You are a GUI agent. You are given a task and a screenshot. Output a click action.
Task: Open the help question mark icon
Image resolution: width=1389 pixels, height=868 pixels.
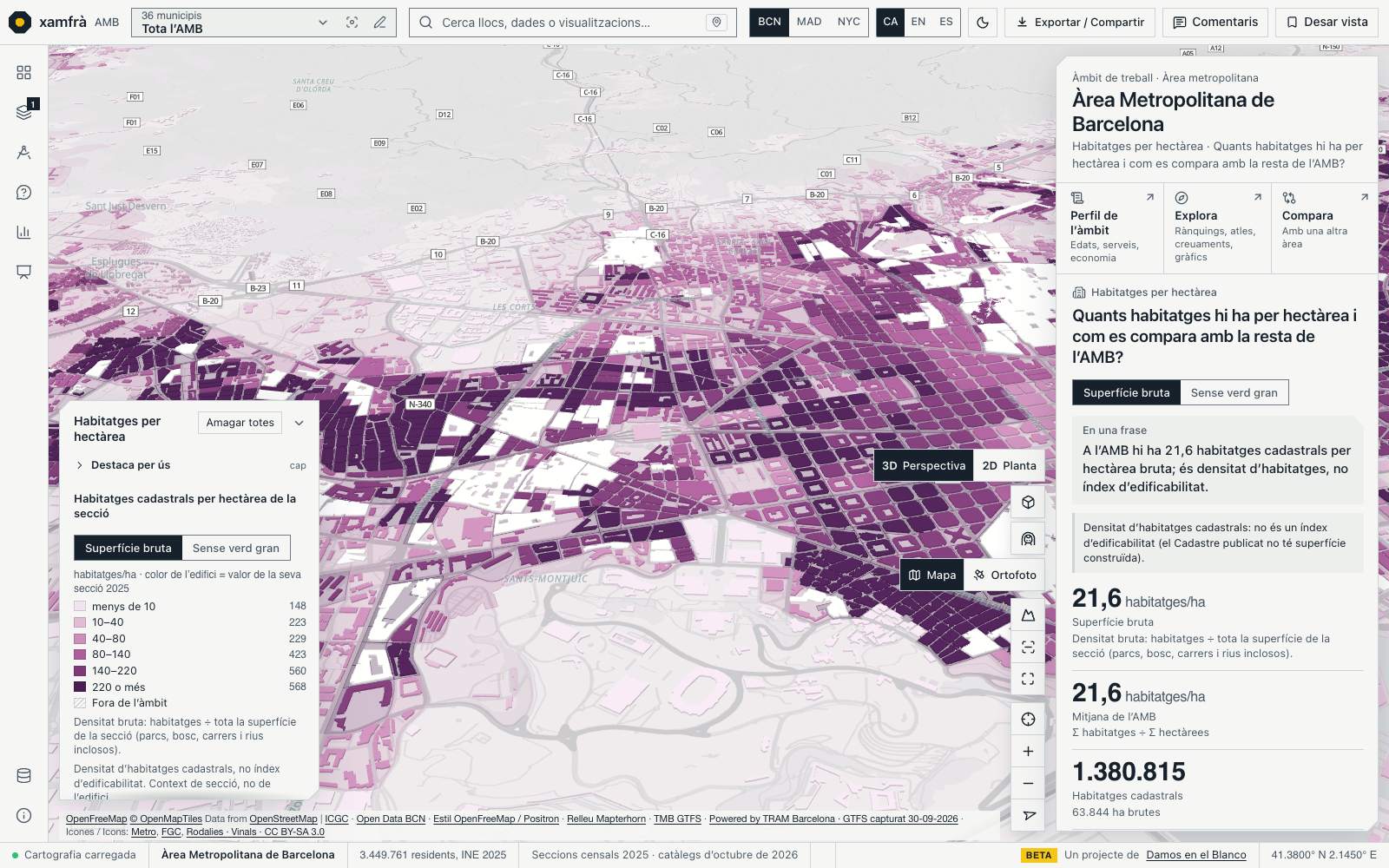pyautogui.click(x=23, y=192)
